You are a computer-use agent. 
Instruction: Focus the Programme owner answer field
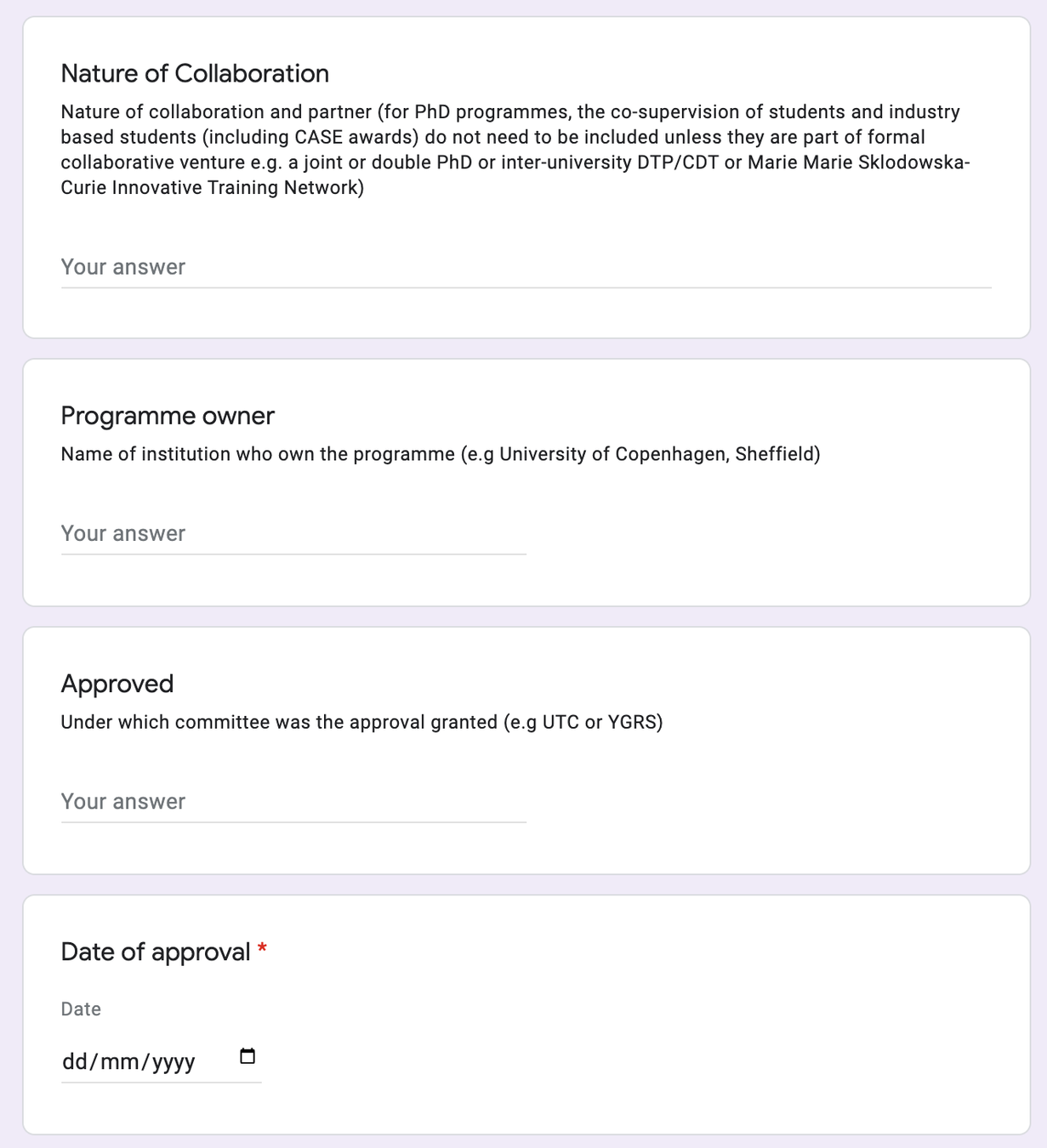coord(293,534)
